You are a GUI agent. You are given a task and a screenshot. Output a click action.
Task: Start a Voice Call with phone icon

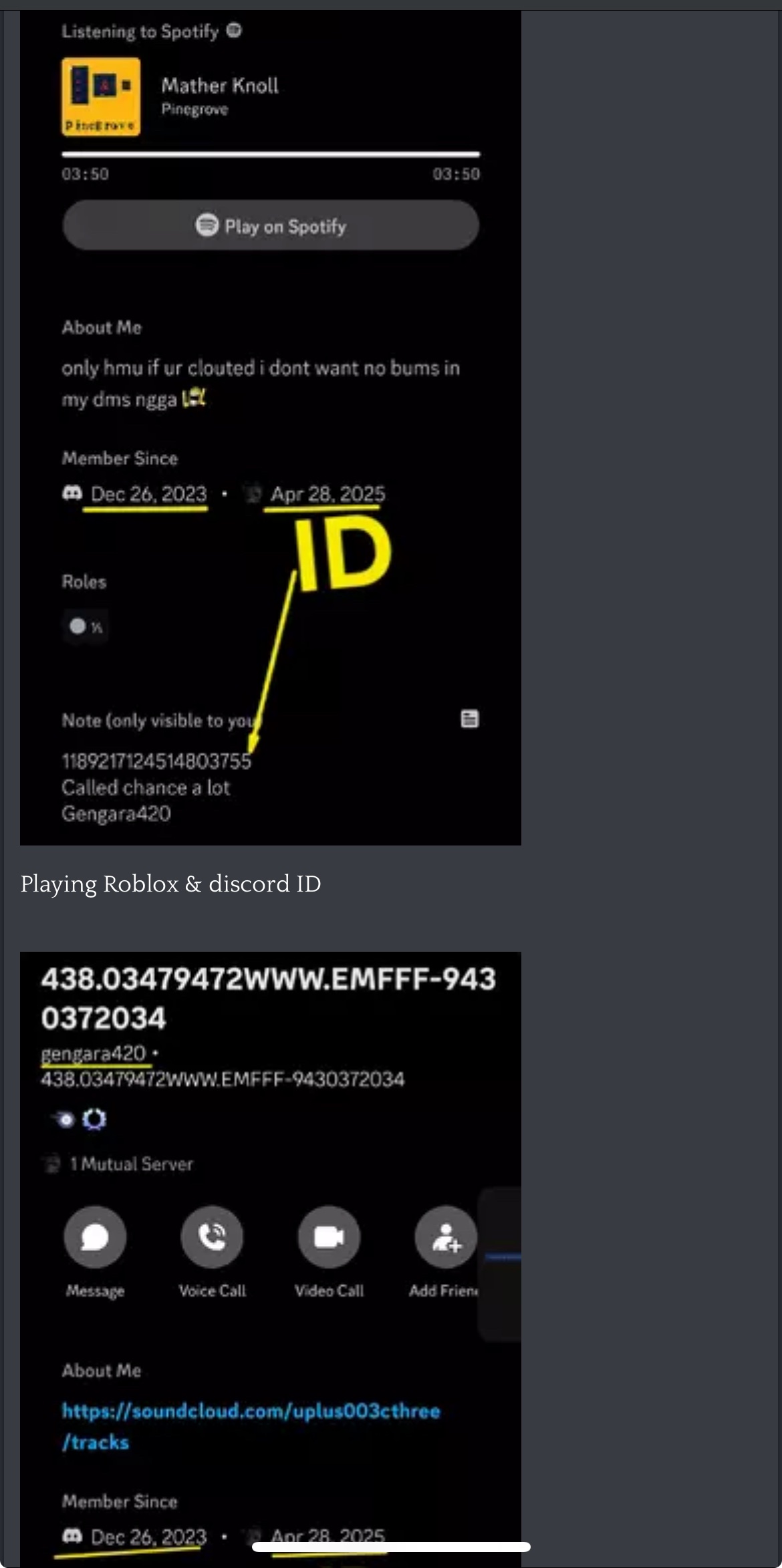212,1237
